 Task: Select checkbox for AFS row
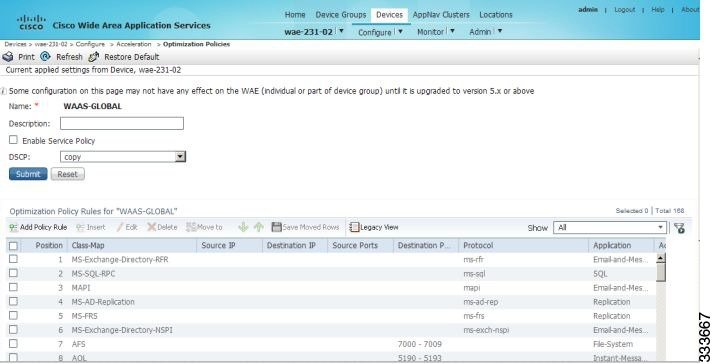[x=13, y=343]
